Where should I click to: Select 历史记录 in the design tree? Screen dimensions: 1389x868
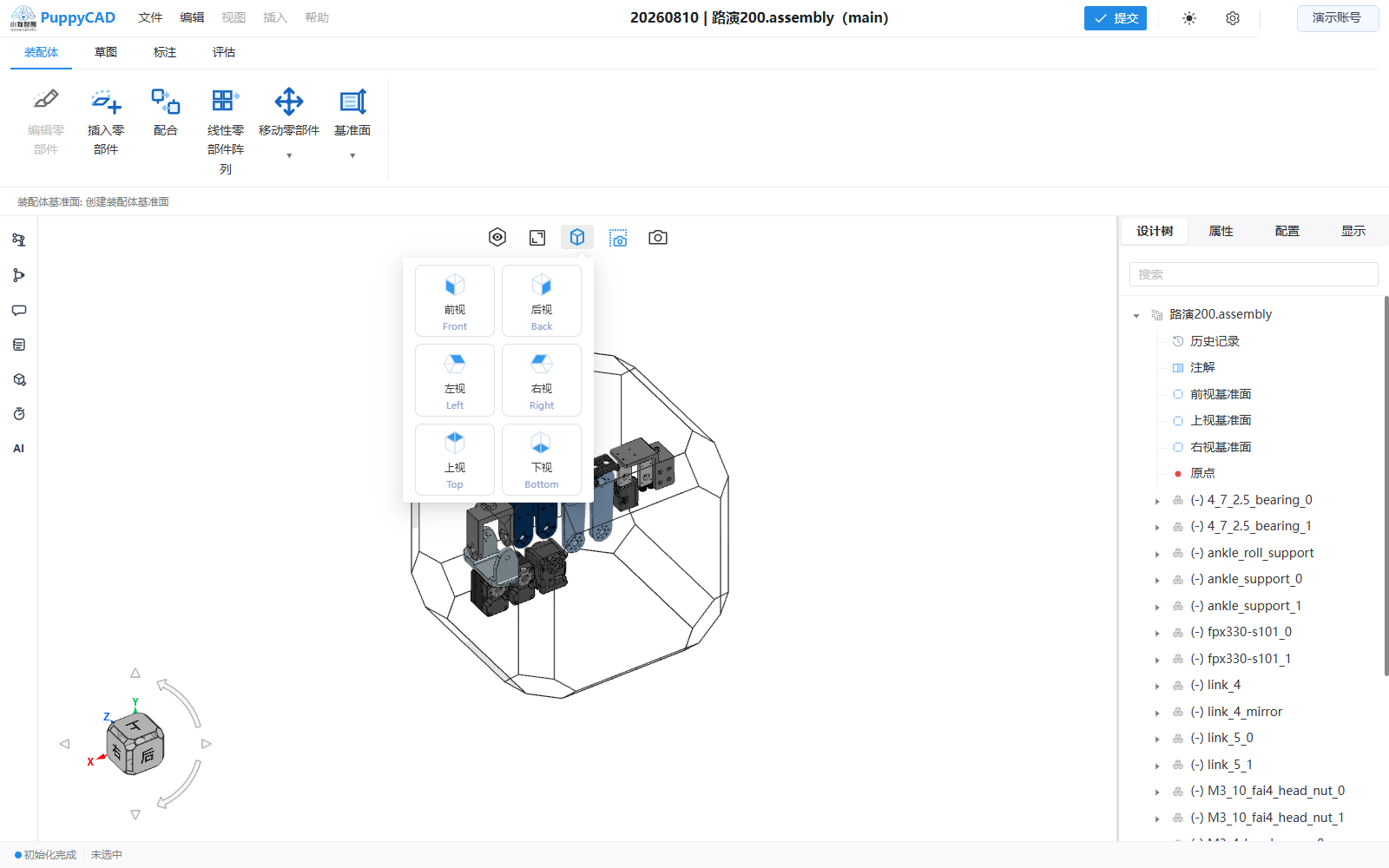coord(1215,341)
